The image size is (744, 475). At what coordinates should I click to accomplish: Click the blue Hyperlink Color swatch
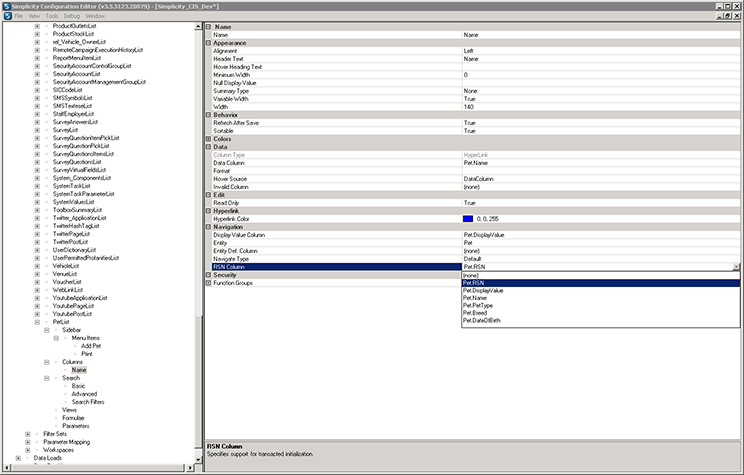pyautogui.click(x=468, y=219)
